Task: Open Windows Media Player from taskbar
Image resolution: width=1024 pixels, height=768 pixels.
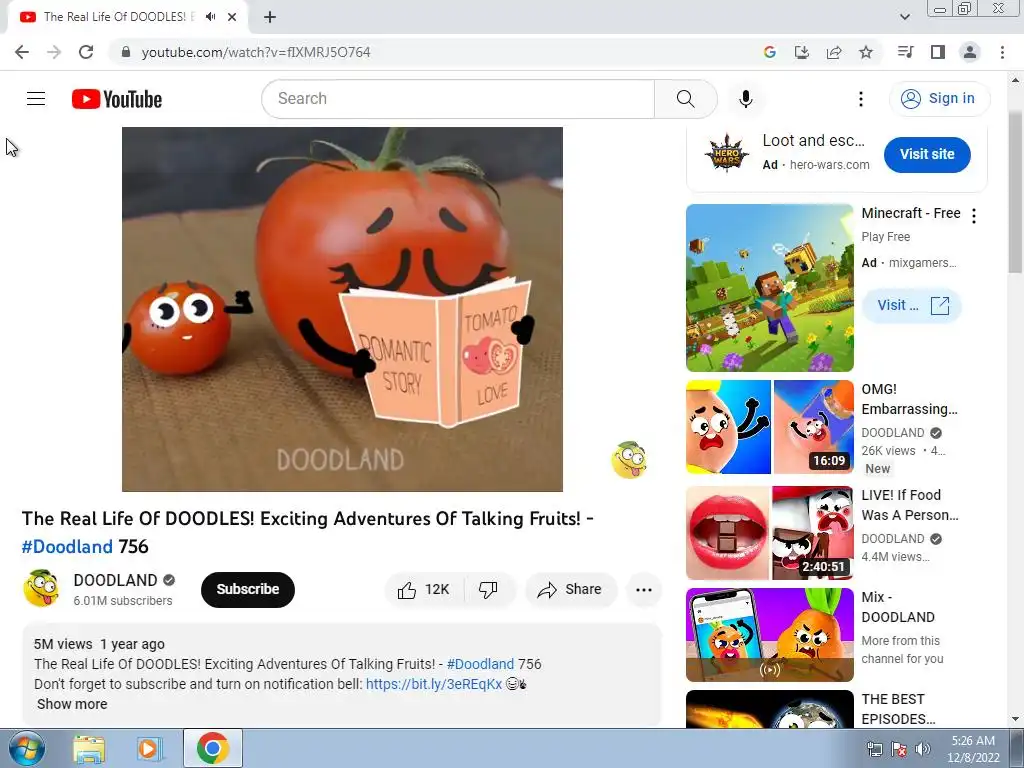Action: 150,748
